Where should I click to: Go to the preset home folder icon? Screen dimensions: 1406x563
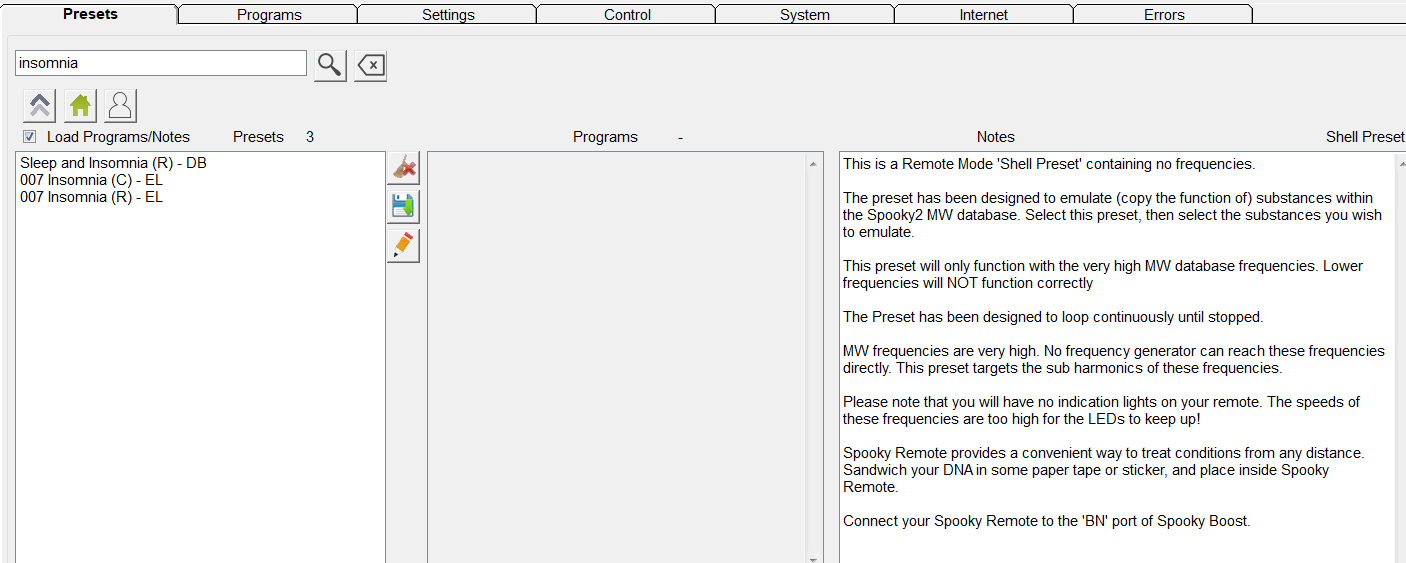tap(80, 105)
